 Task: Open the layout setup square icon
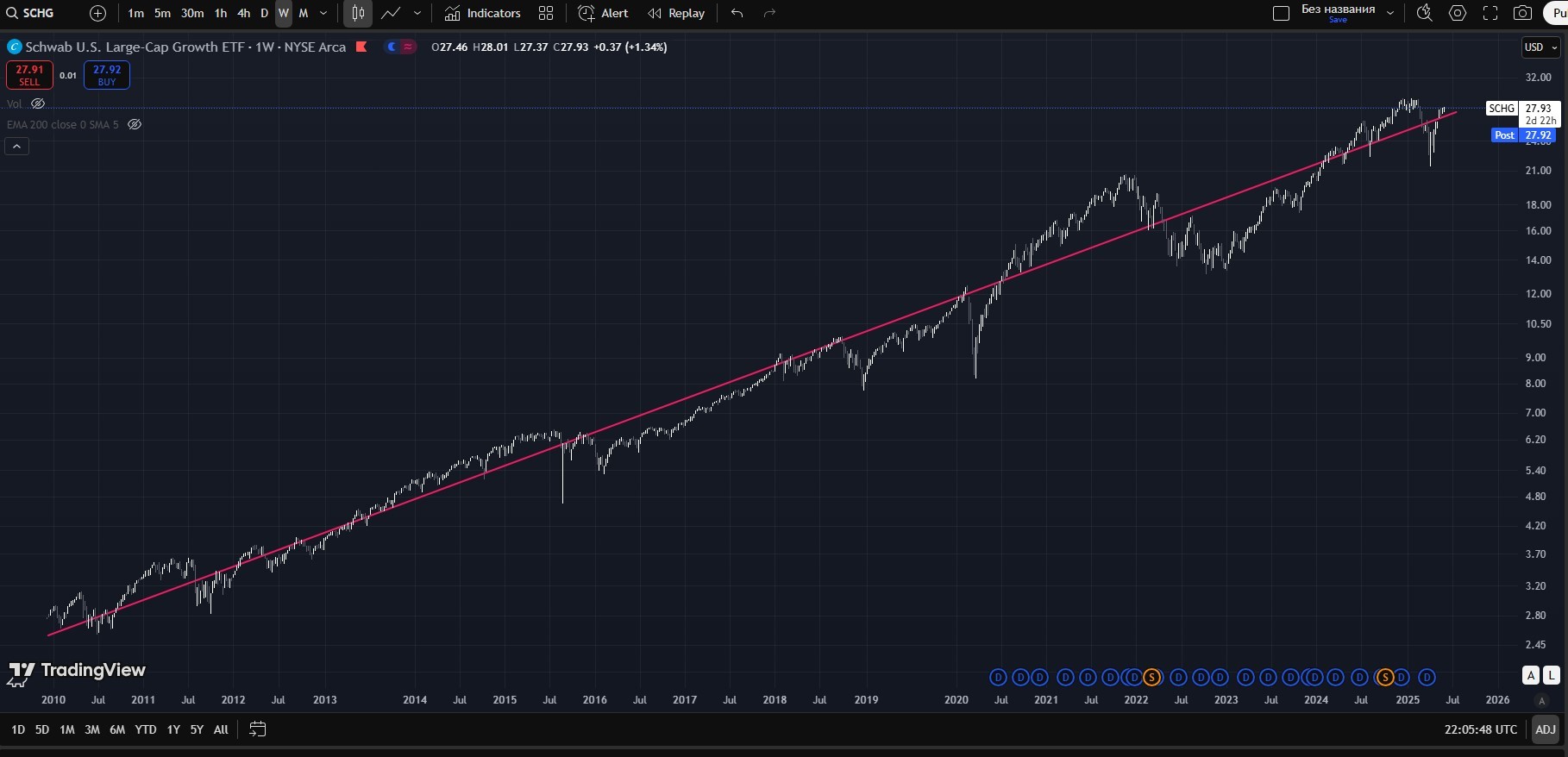click(1282, 13)
